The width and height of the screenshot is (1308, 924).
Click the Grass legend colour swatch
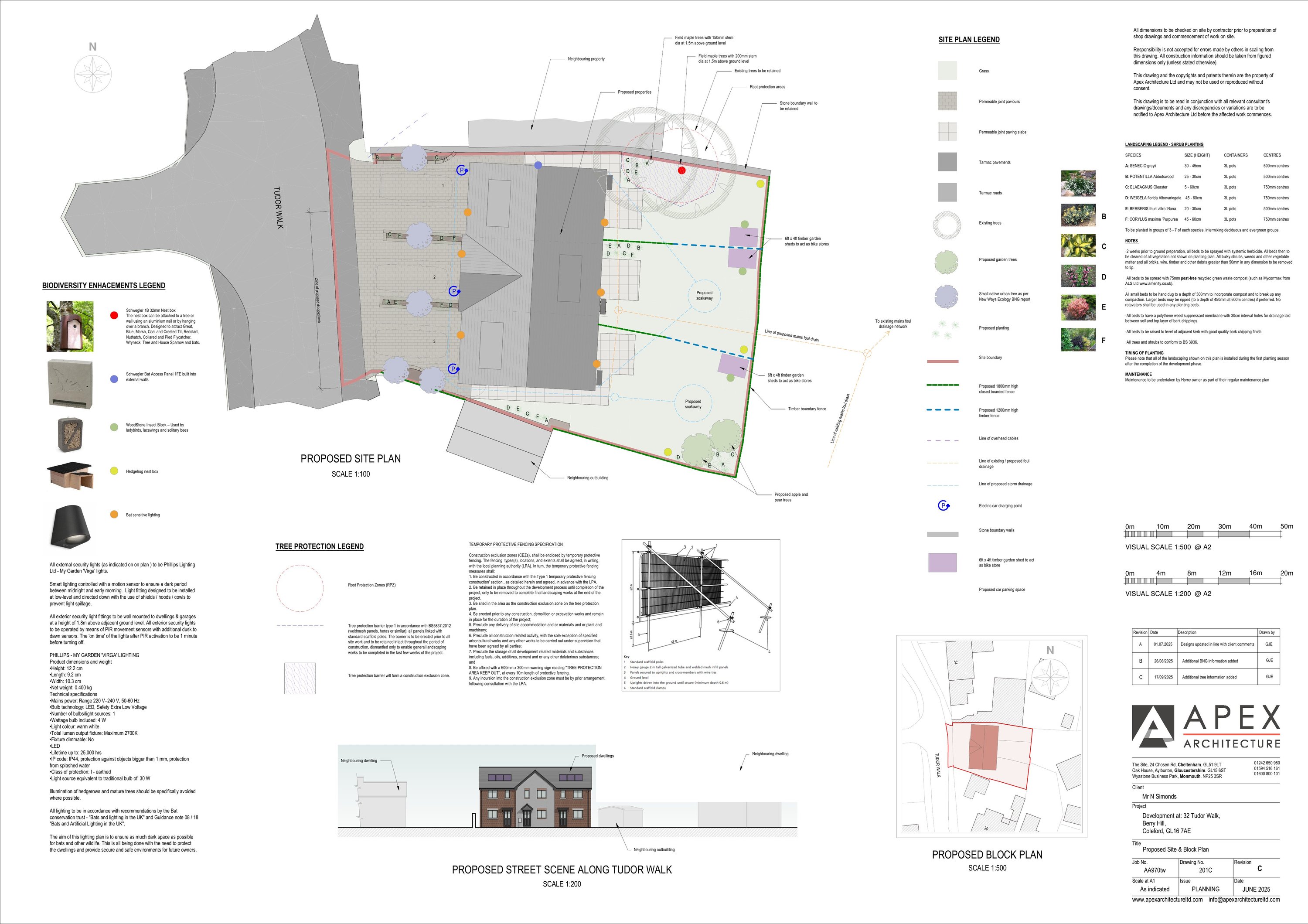tap(947, 71)
